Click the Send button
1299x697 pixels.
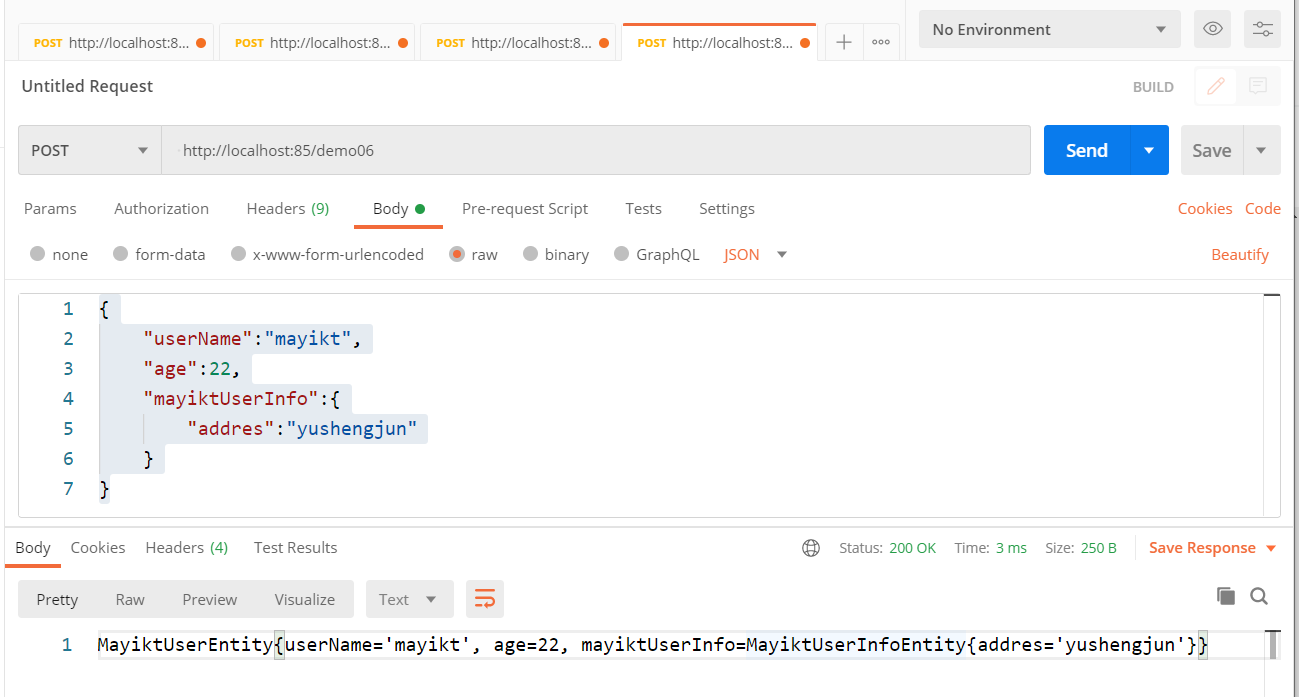click(1087, 150)
